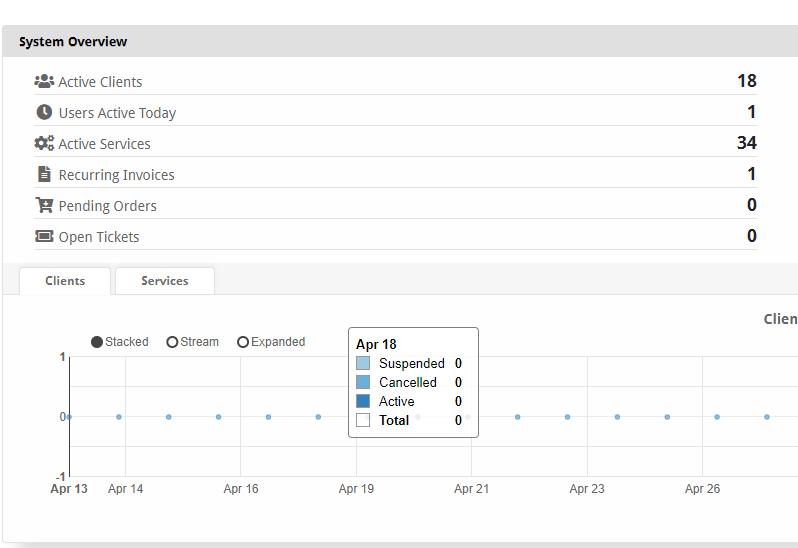The height and width of the screenshot is (548, 798).
Task: Click the Apr 16 axis label
Action: click(x=241, y=489)
